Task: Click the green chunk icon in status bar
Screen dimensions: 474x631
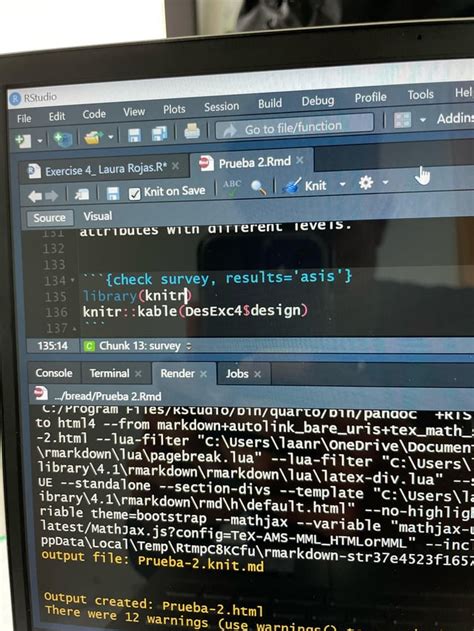Action: [x=89, y=346]
